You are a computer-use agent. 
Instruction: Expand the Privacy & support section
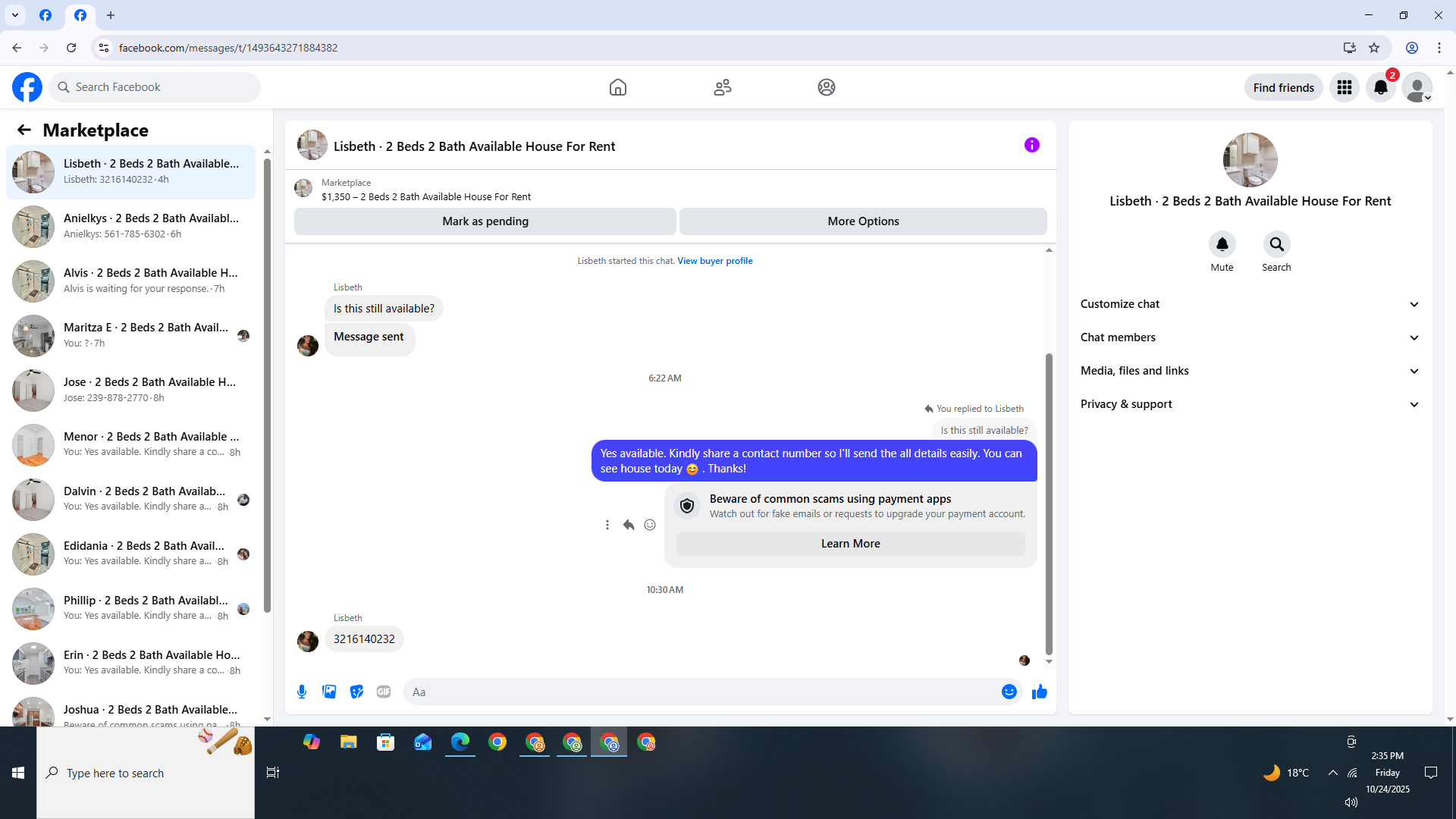(x=1250, y=404)
